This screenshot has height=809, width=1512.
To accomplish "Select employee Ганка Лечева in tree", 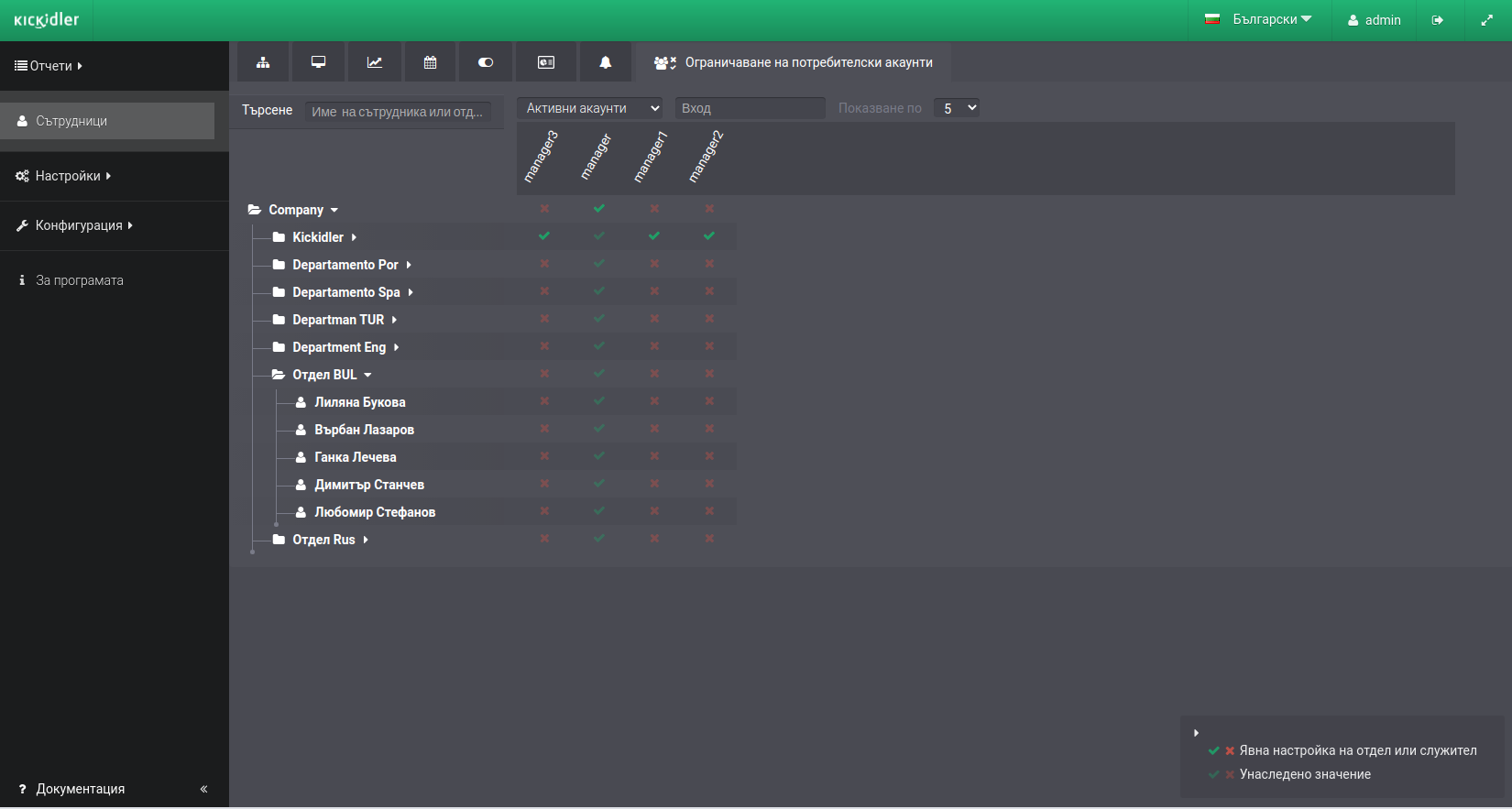I will pyautogui.click(x=356, y=457).
